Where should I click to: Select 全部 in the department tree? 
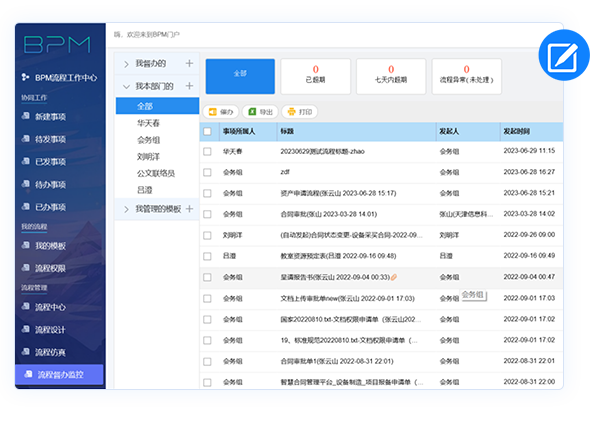coord(157,106)
